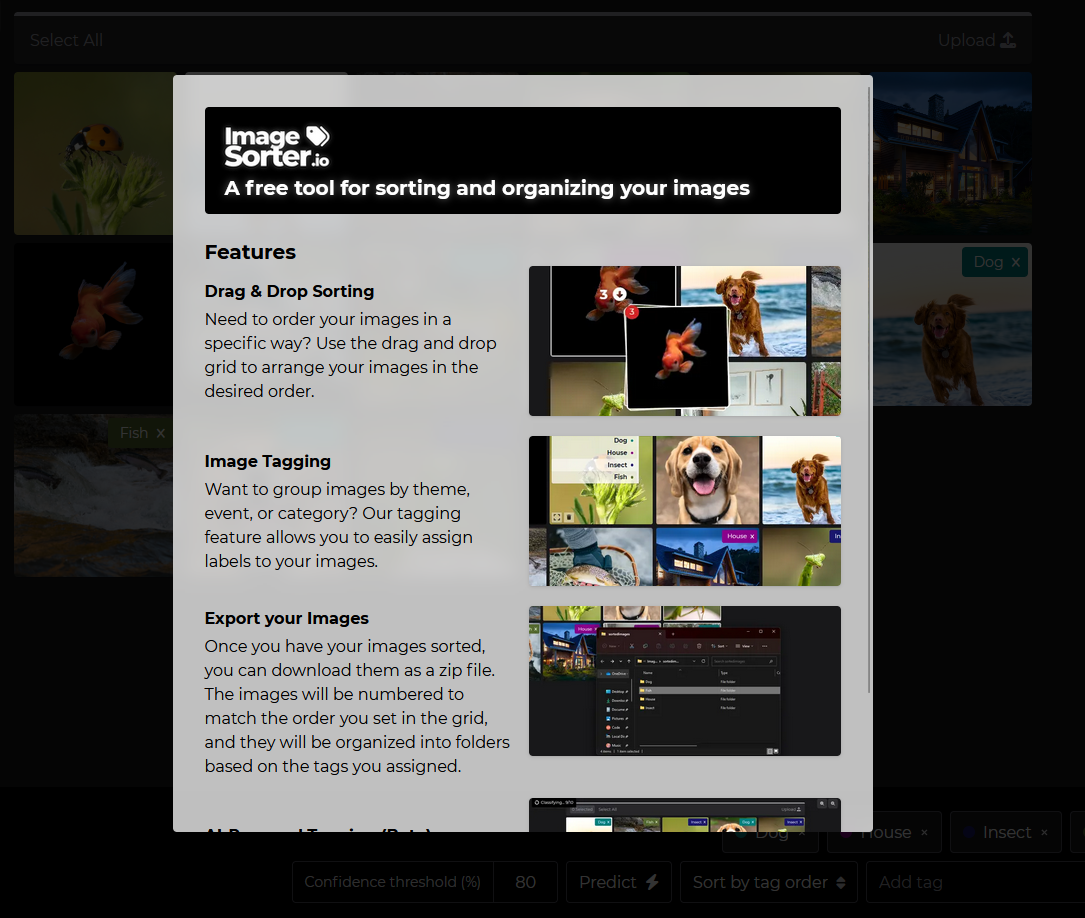Select the house at night thumbnail
The height and width of the screenshot is (918, 1085).
[x=952, y=154]
